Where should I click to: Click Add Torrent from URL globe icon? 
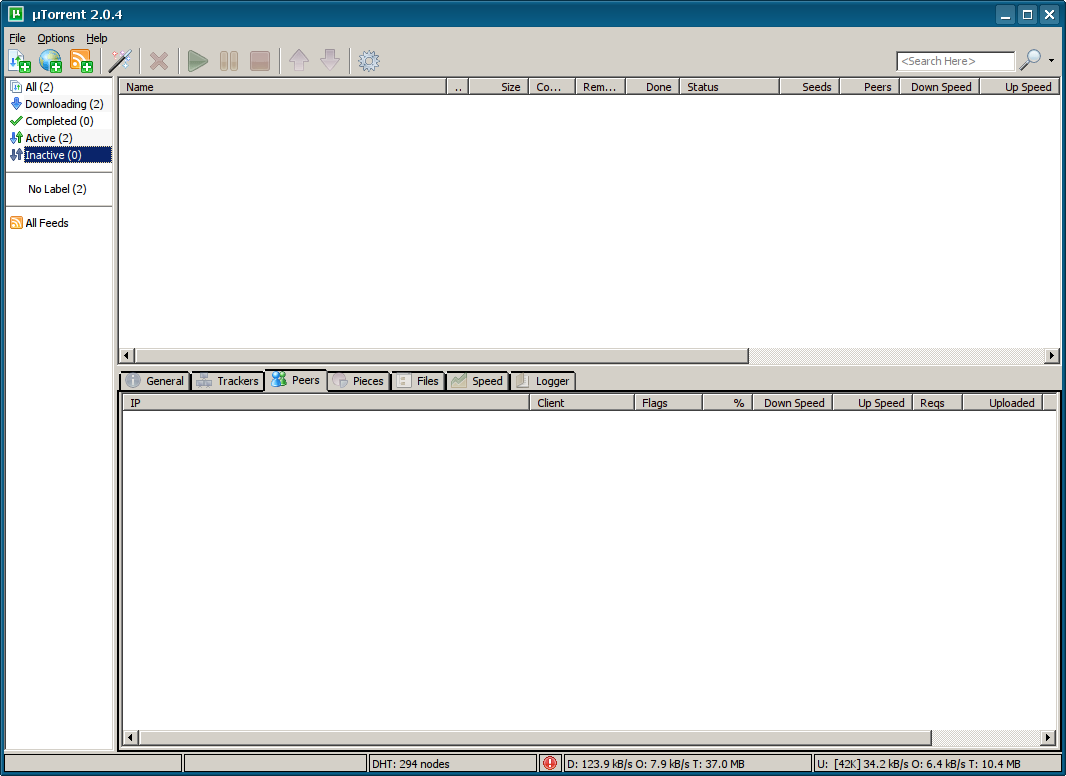[50, 61]
